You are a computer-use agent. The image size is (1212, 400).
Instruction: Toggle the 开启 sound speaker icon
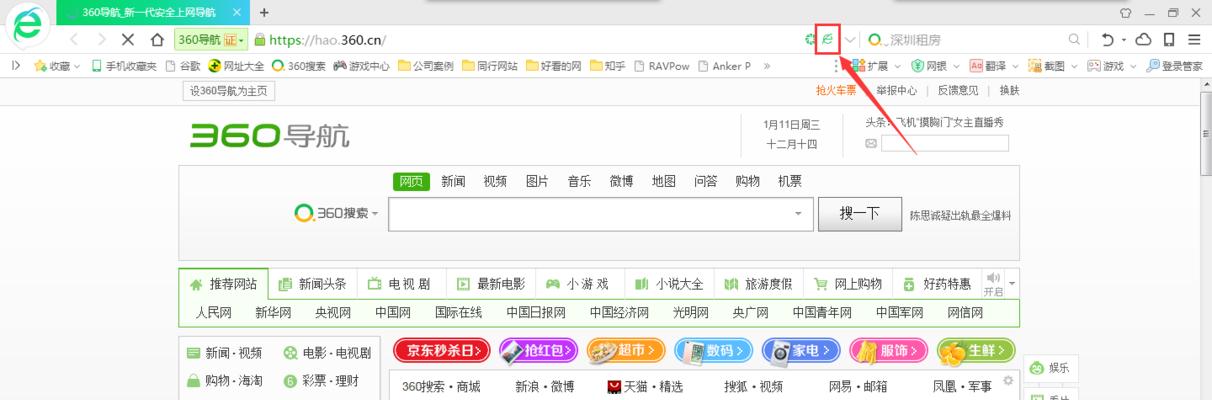point(992,283)
